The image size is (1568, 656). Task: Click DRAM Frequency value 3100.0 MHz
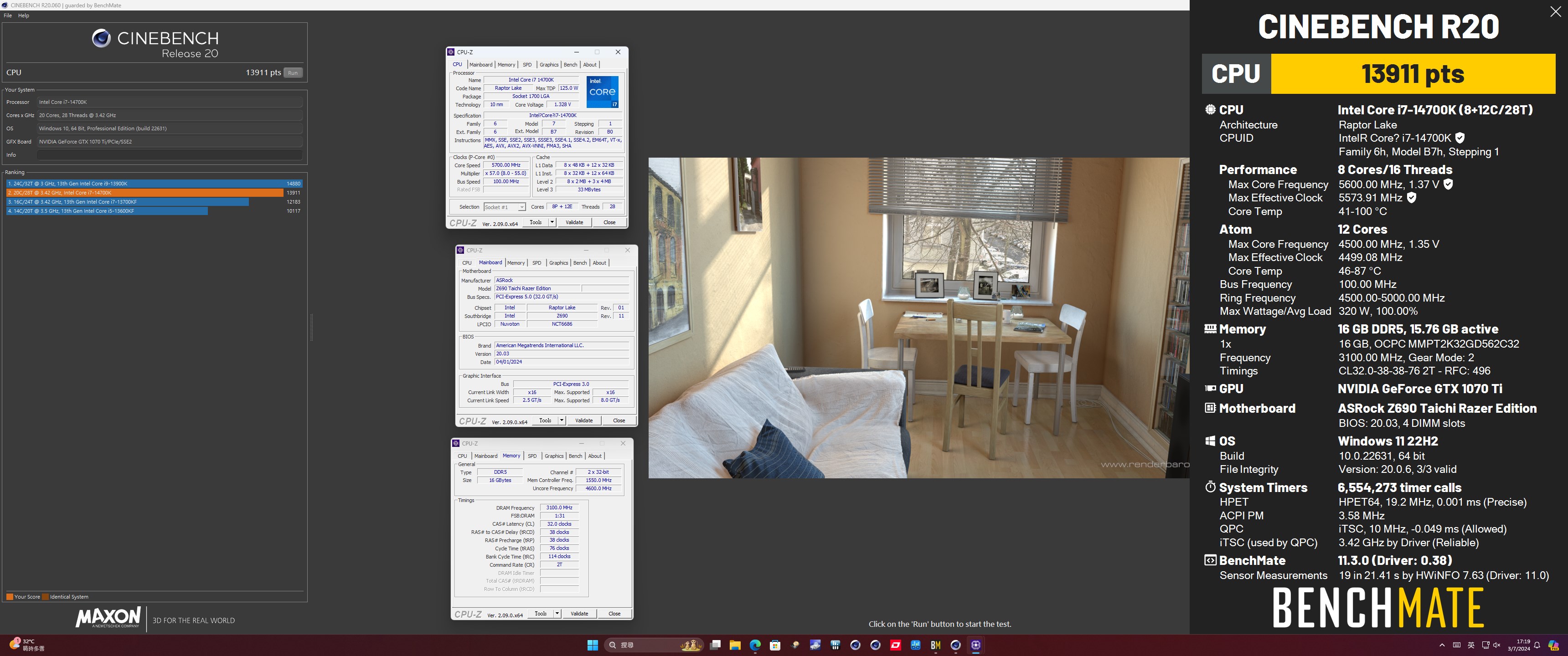click(559, 507)
